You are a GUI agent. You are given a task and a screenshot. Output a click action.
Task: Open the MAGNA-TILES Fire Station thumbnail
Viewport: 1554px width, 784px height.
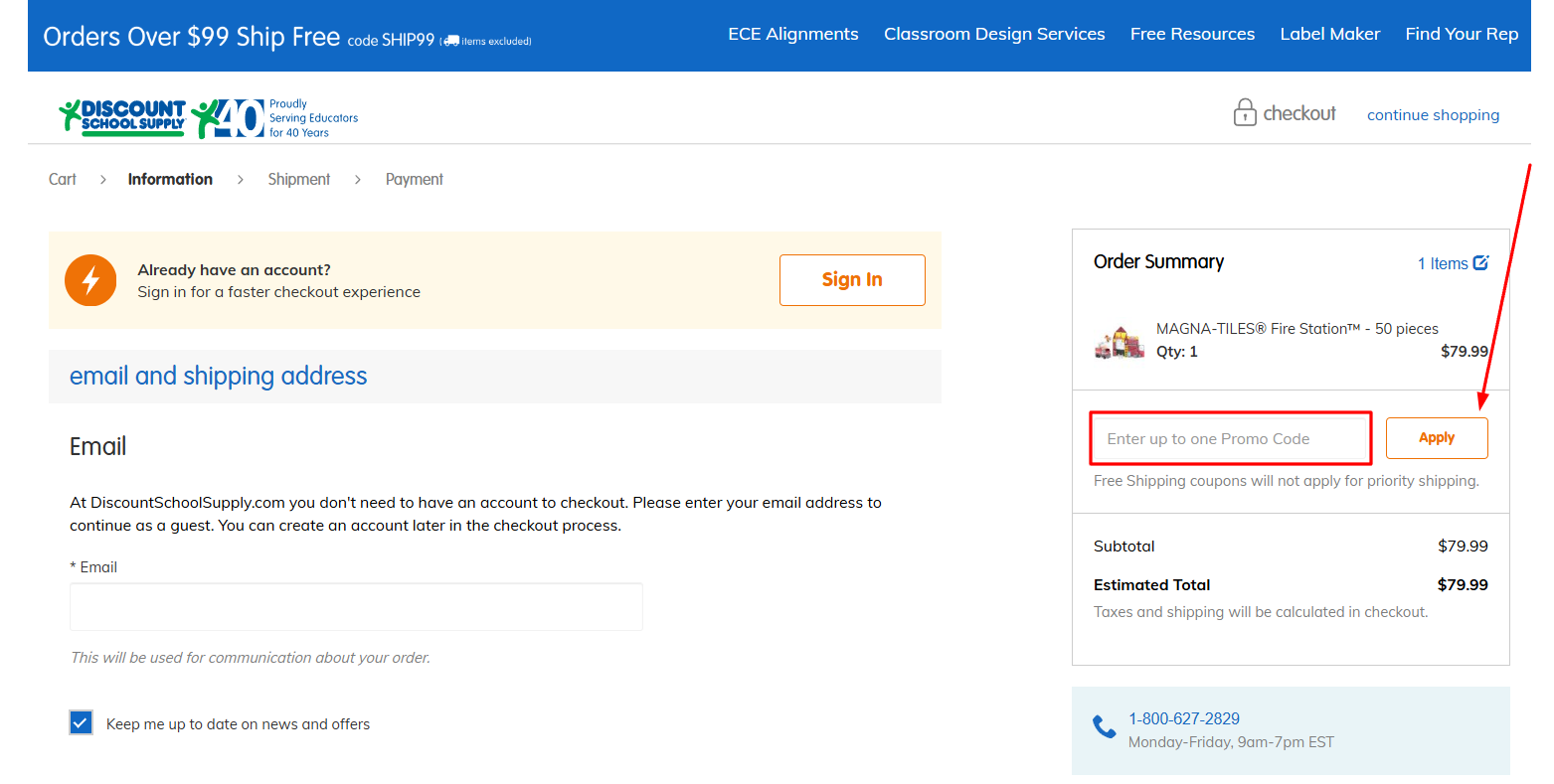[x=1120, y=343]
